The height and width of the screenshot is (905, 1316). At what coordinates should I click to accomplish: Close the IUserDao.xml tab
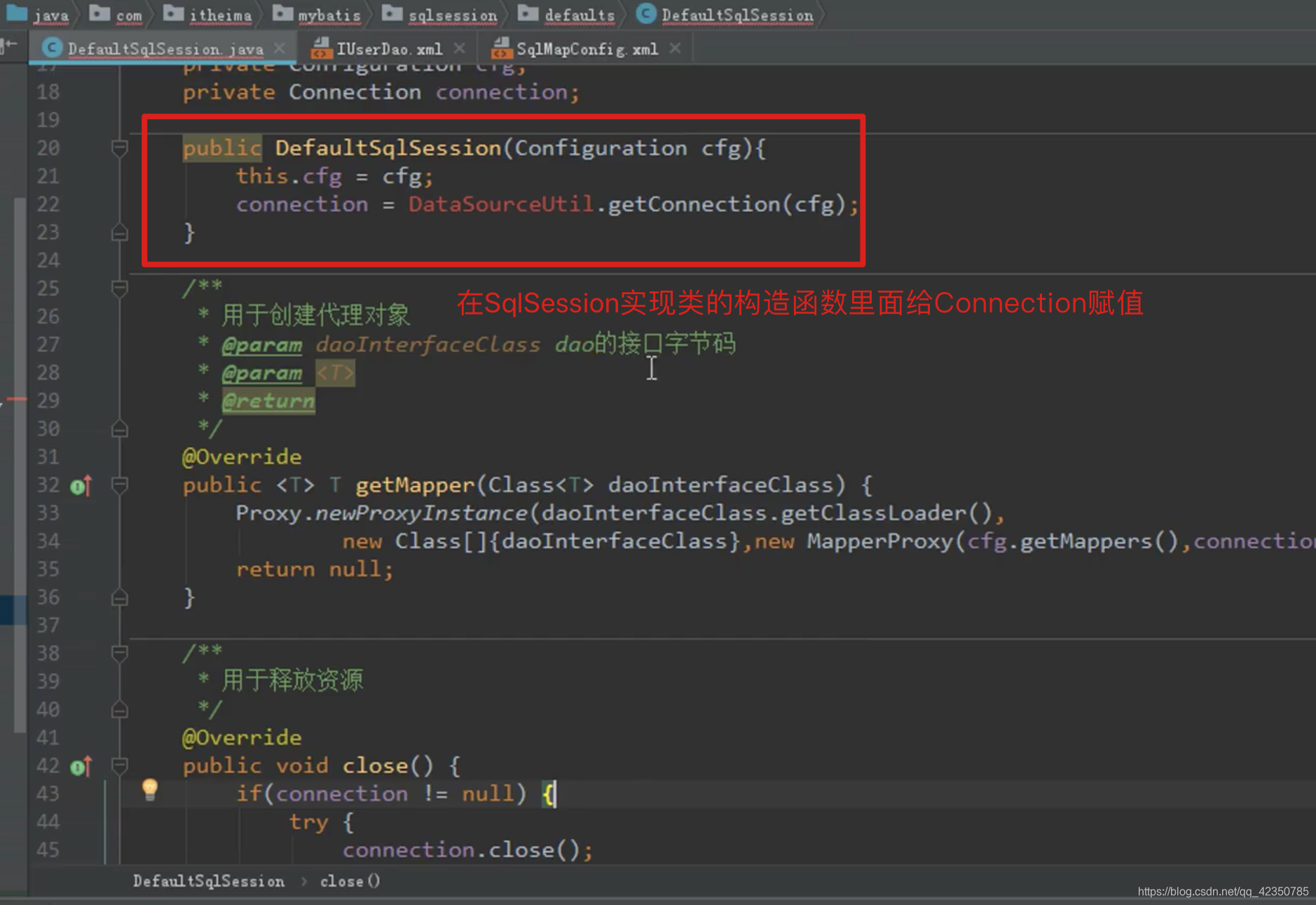coord(459,48)
